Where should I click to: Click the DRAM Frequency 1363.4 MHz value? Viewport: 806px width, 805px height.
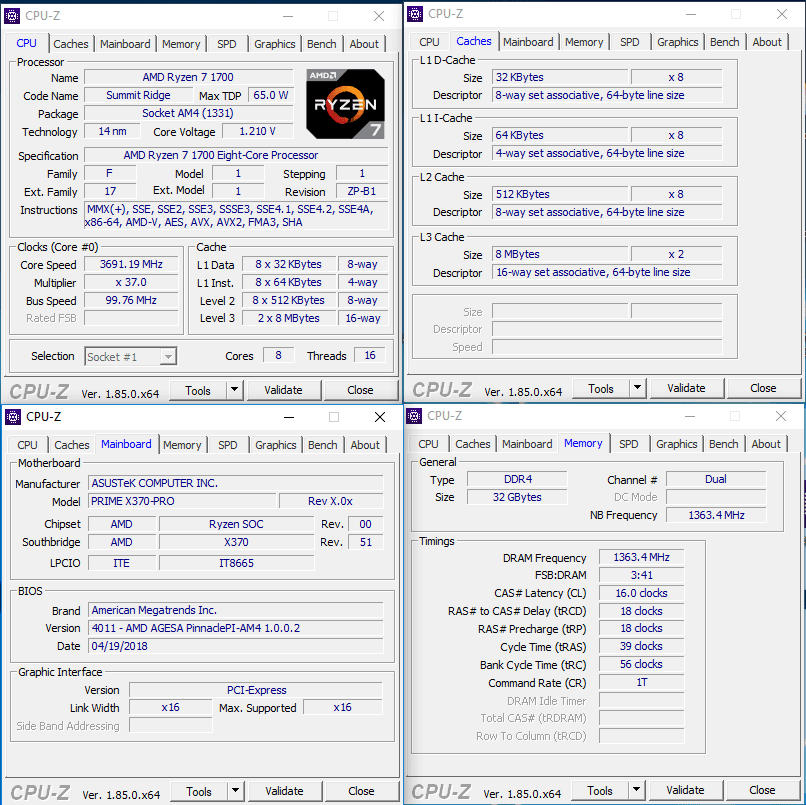click(642, 557)
